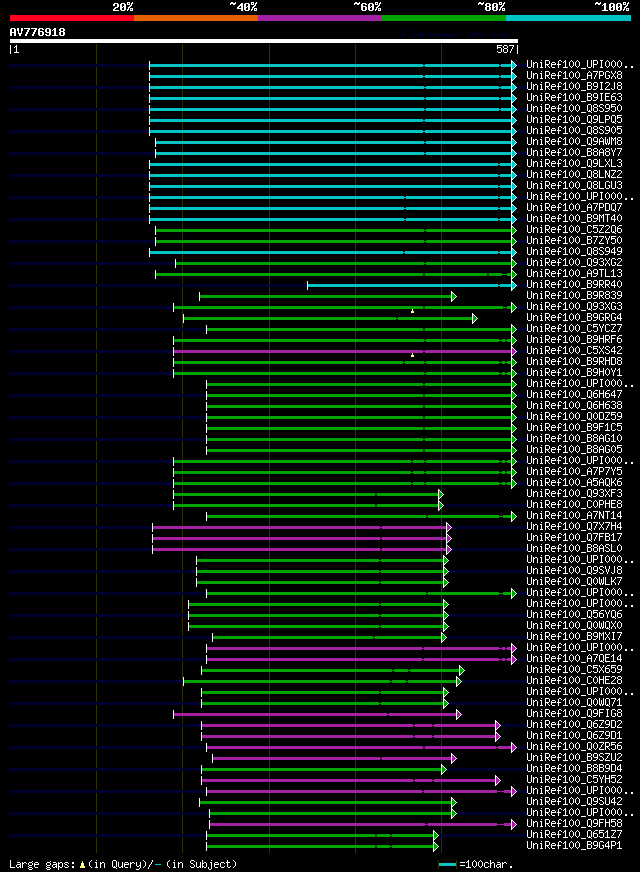The height and width of the screenshot is (872, 640).
Task: Click hit label UniRef100_C0PHE8
Action: [x=574, y=504]
